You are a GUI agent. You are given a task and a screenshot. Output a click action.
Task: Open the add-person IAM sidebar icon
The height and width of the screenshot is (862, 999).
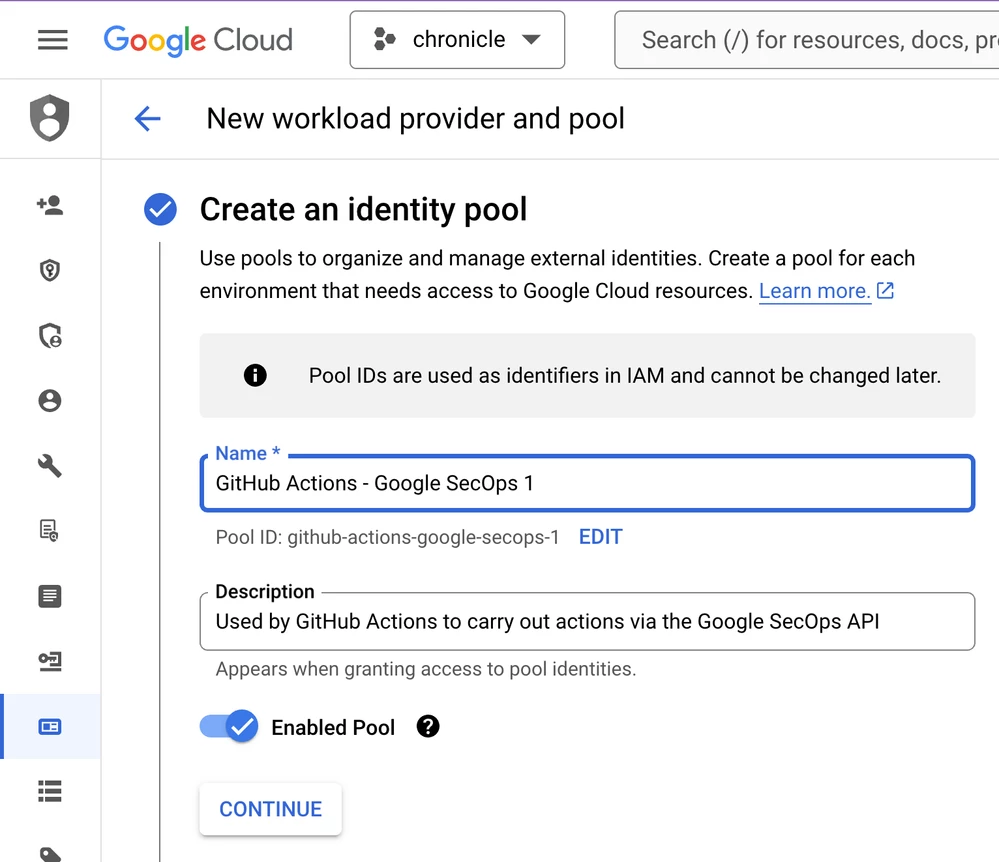click(x=50, y=206)
